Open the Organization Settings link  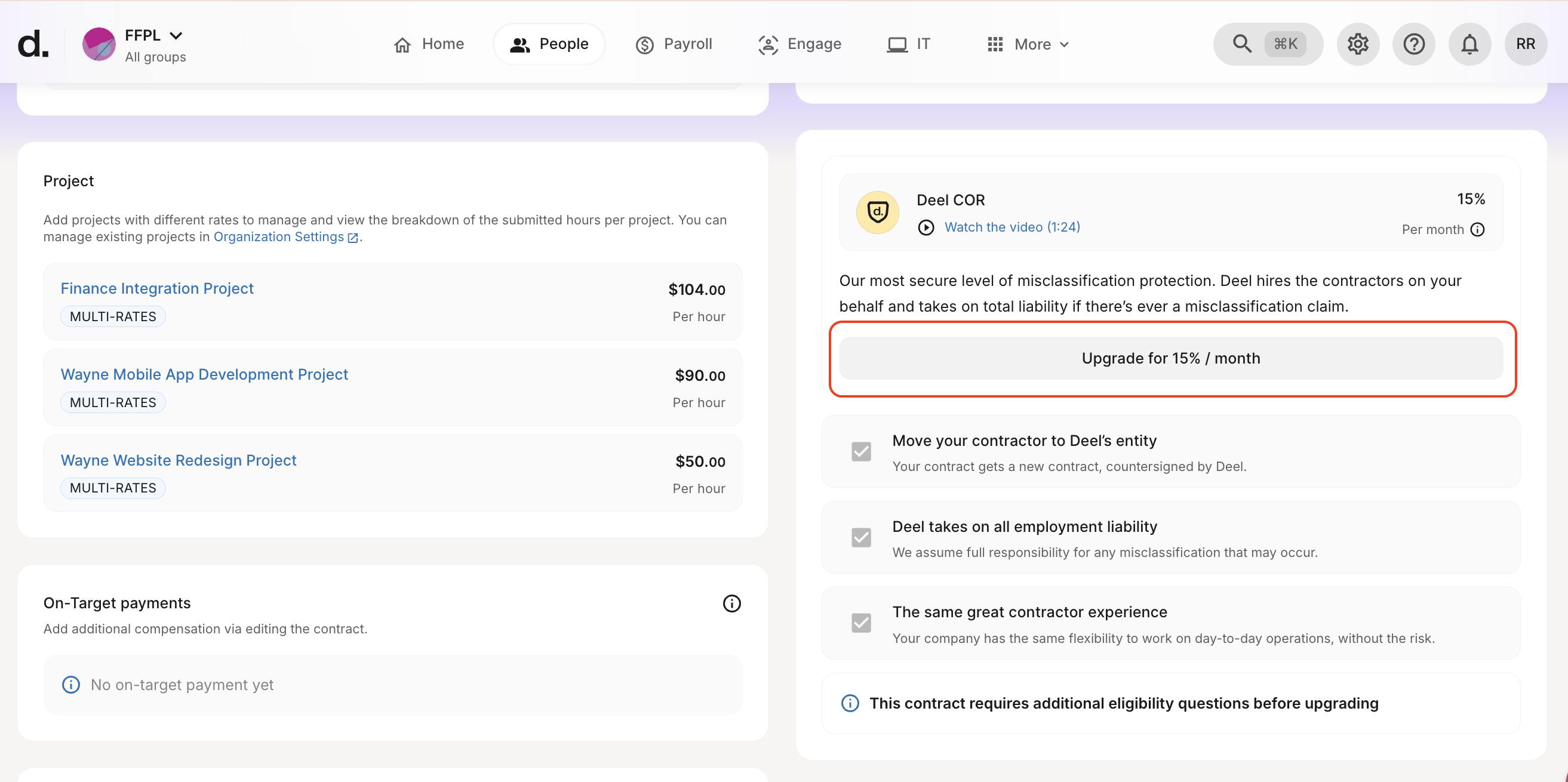[285, 237]
